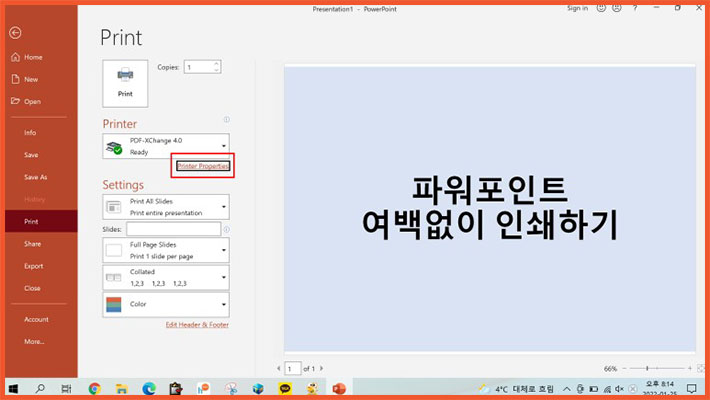
Task: Click the info icon beside Slides field
Action: tap(226, 230)
